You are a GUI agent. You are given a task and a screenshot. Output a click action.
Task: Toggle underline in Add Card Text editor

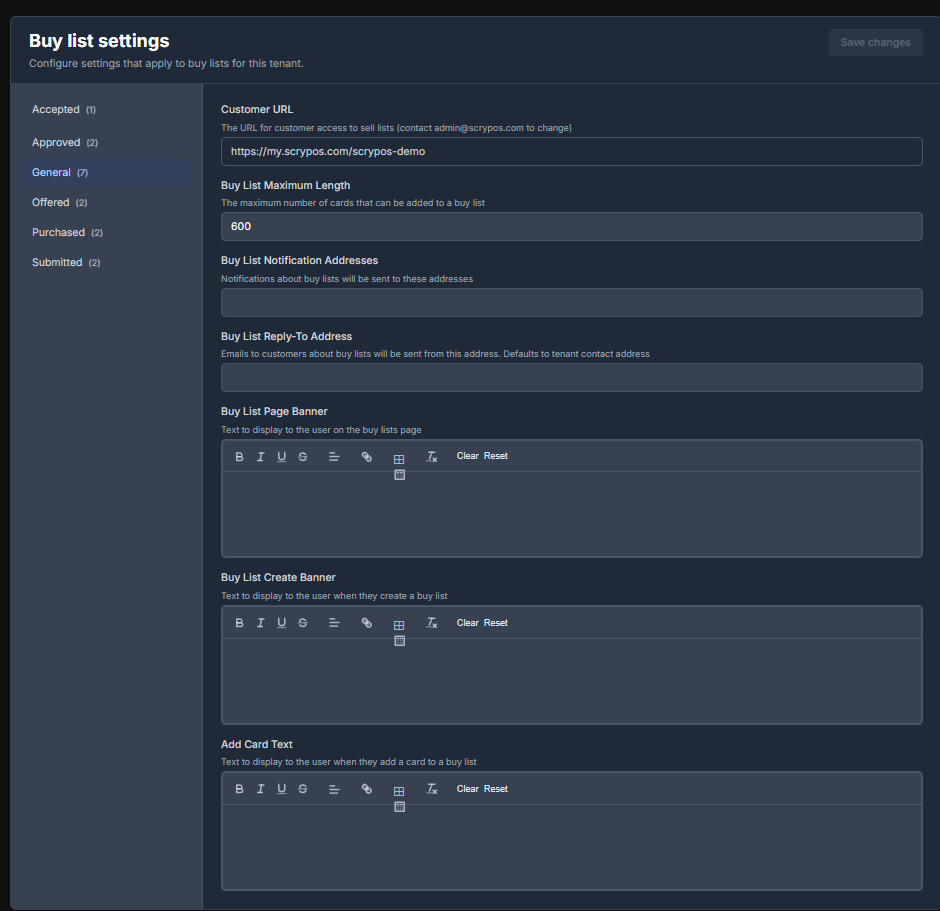[282, 789]
